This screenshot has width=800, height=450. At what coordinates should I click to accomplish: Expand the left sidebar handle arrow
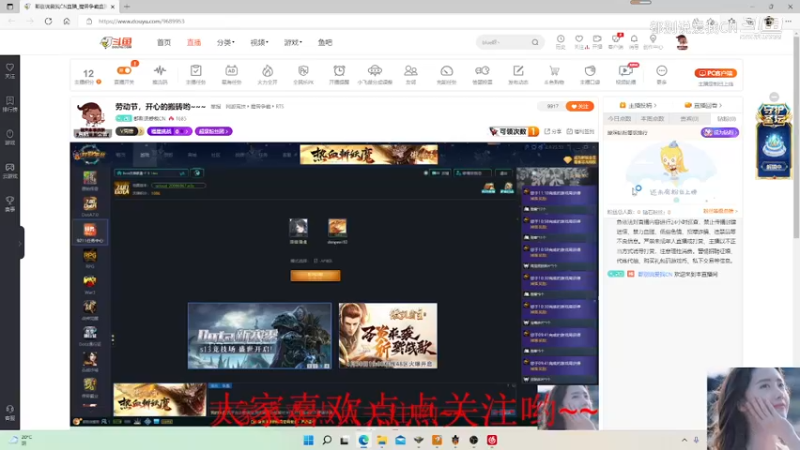(20, 243)
